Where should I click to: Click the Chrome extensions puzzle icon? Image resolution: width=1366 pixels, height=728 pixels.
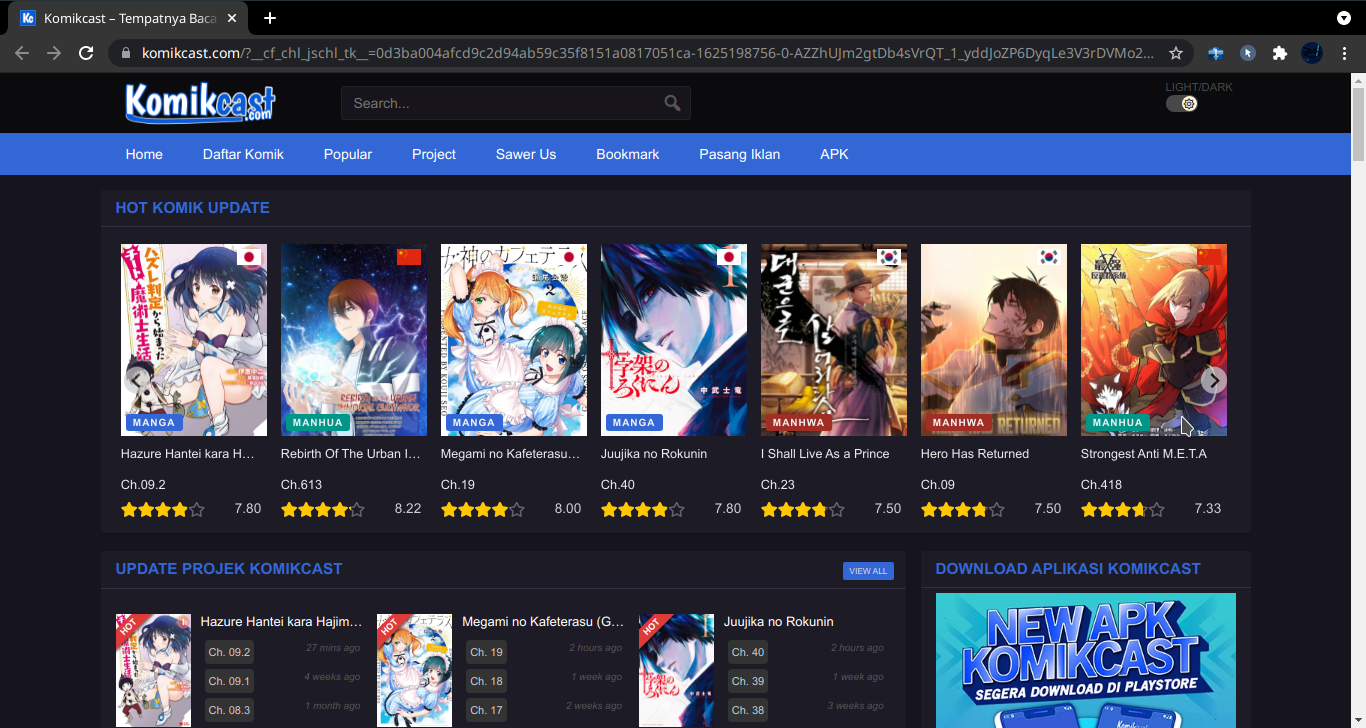tap(1280, 53)
